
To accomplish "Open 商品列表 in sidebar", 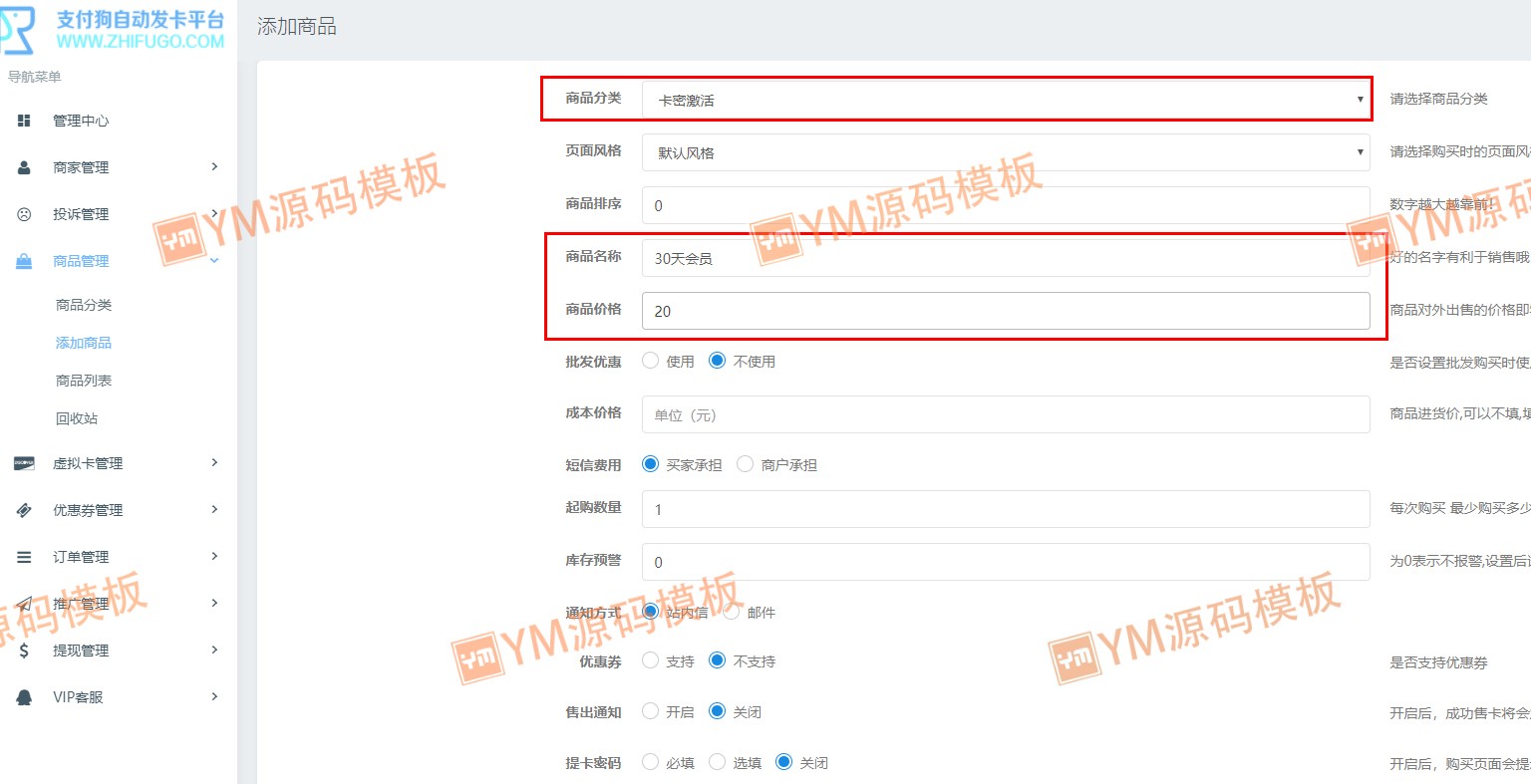I will pyautogui.click(x=84, y=381).
